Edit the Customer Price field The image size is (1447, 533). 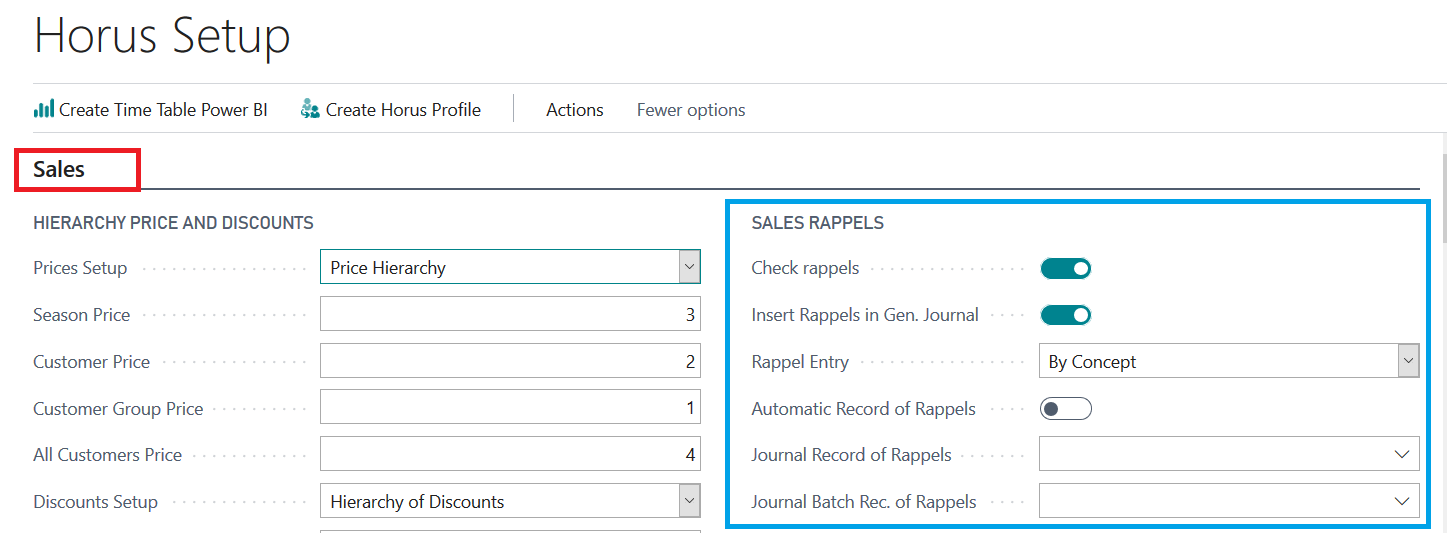510,361
